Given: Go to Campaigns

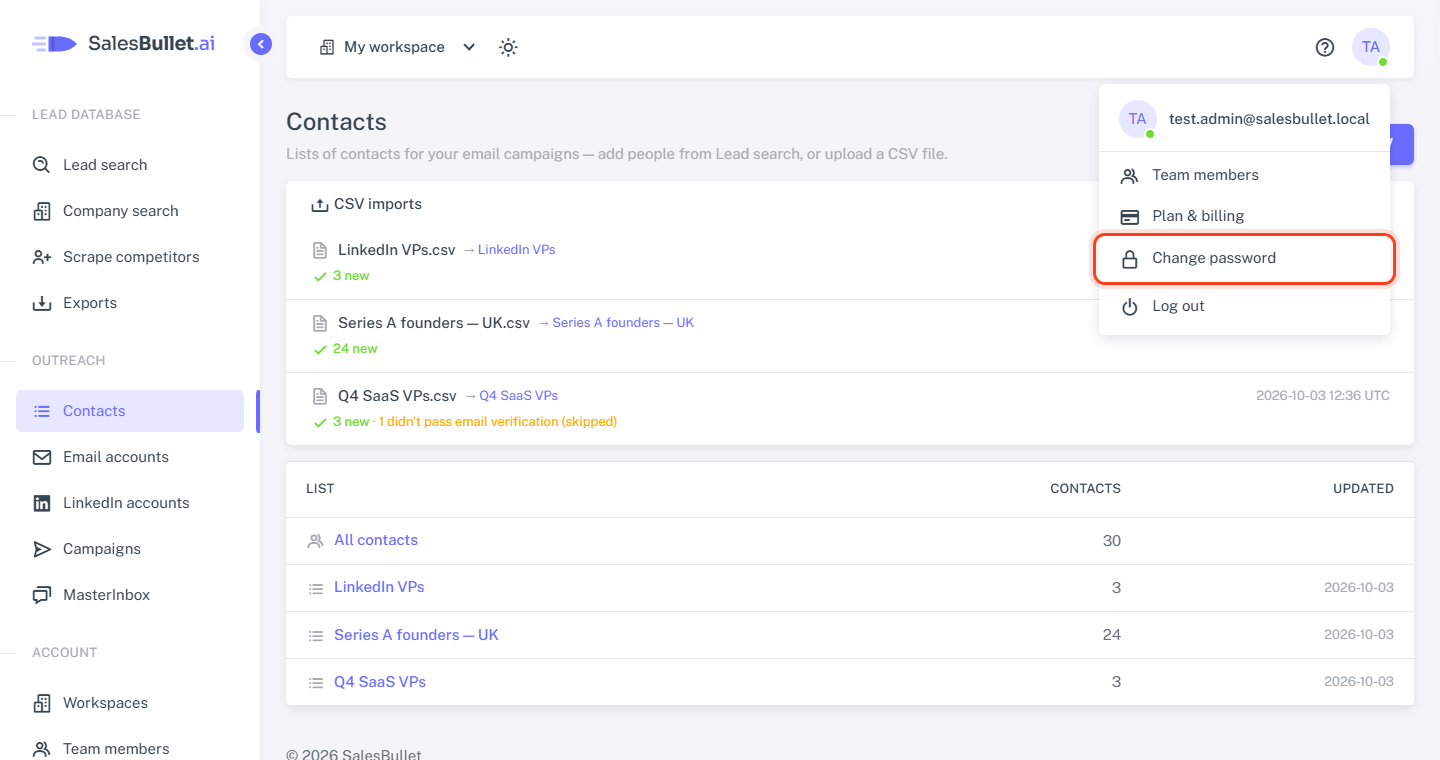Looking at the screenshot, I should pyautogui.click(x=130, y=549).
